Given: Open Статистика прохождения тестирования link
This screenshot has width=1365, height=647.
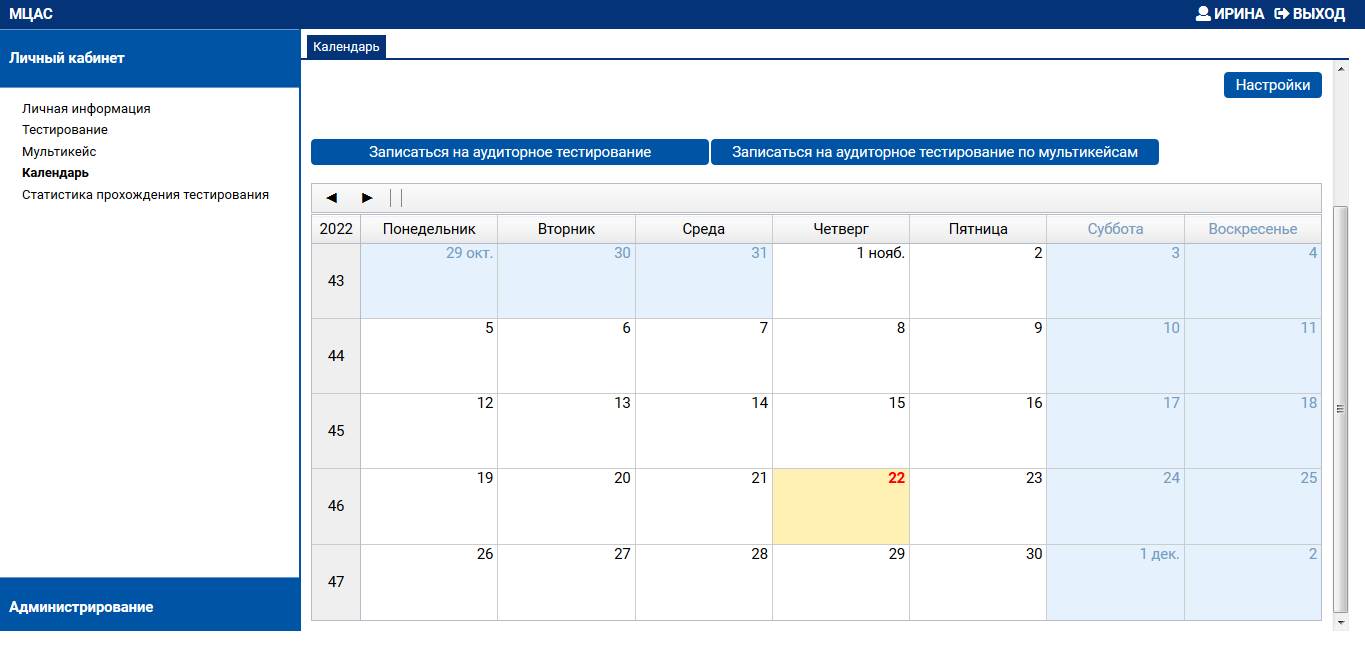Looking at the screenshot, I should pyautogui.click(x=145, y=195).
